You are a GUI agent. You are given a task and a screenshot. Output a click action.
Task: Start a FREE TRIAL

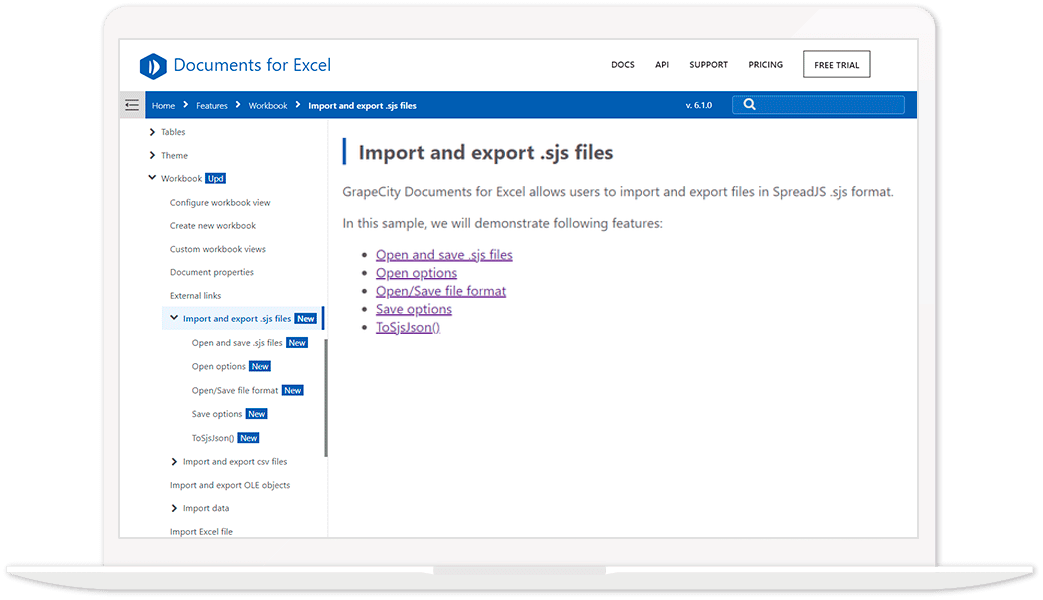tap(836, 63)
